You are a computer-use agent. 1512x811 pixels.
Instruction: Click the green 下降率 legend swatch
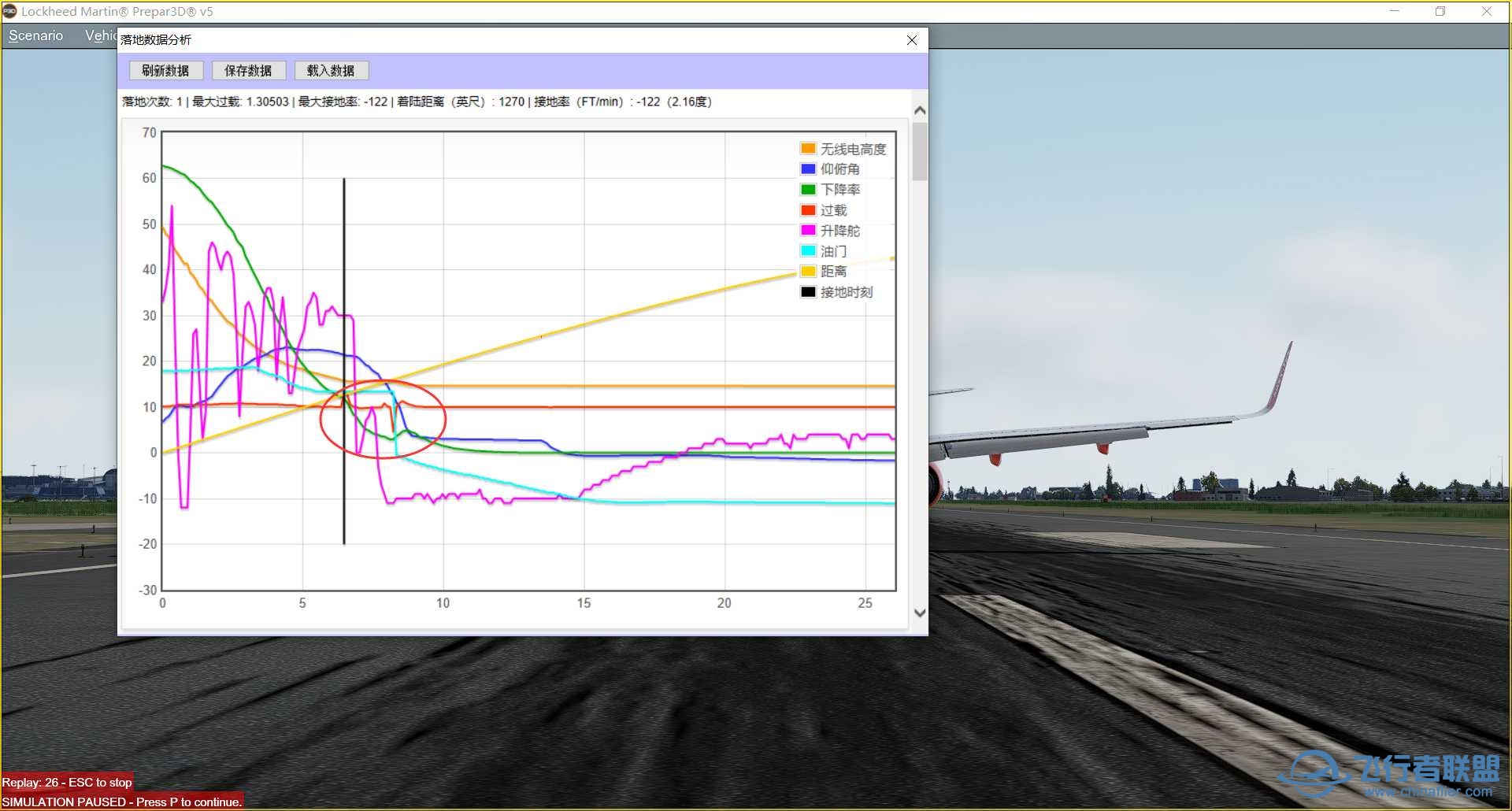click(x=808, y=189)
